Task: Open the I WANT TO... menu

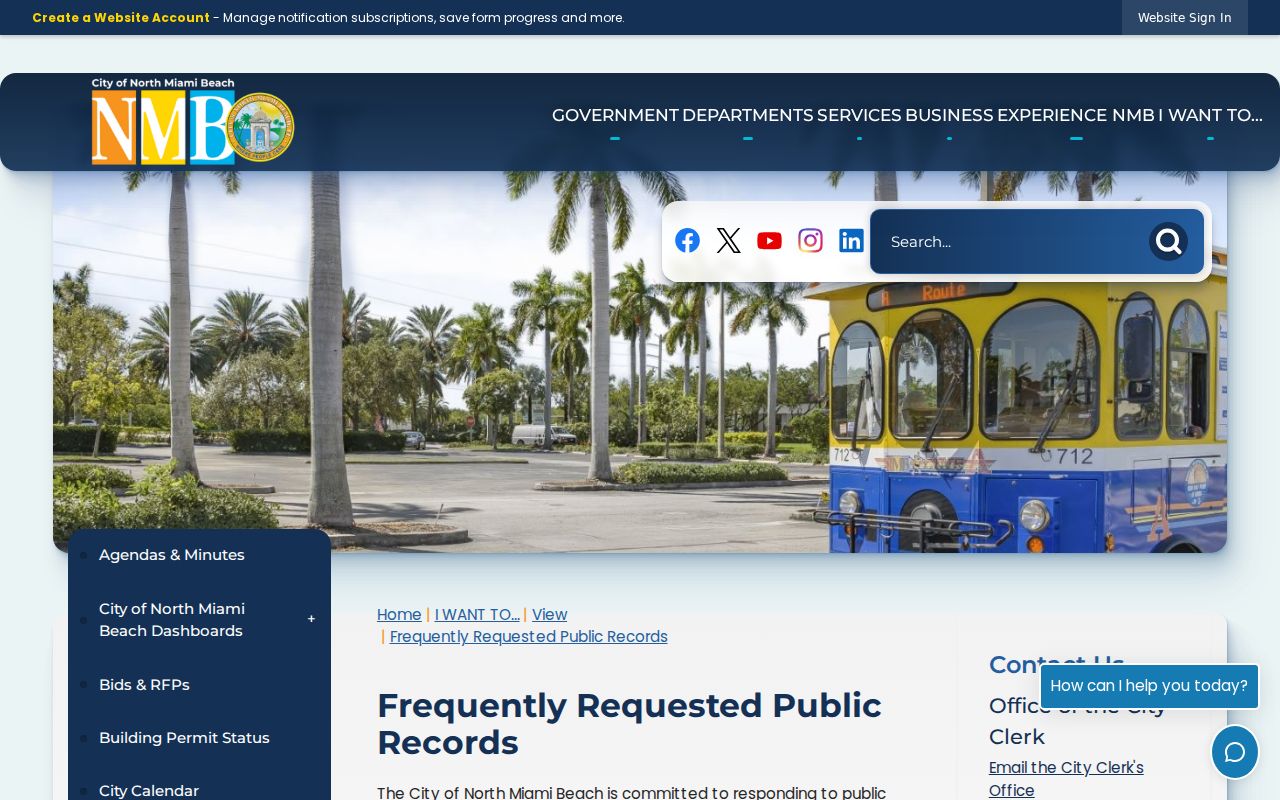Action: pos(1210,115)
